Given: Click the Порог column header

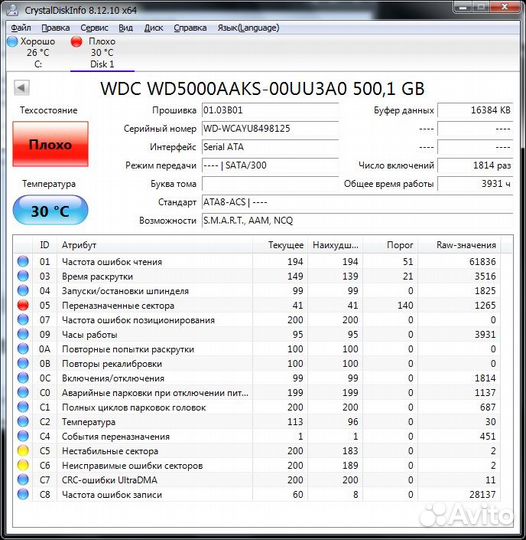Looking at the screenshot, I should 390,245.
